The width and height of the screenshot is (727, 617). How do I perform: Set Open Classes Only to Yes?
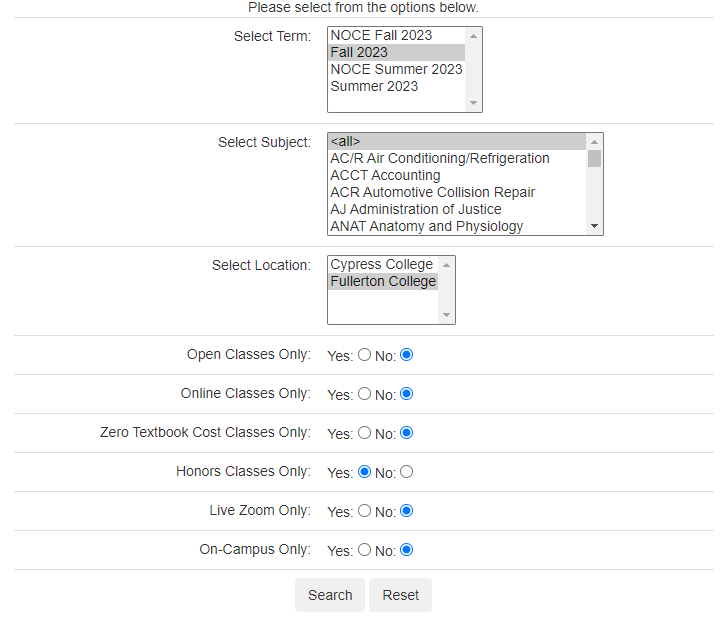[x=364, y=355]
